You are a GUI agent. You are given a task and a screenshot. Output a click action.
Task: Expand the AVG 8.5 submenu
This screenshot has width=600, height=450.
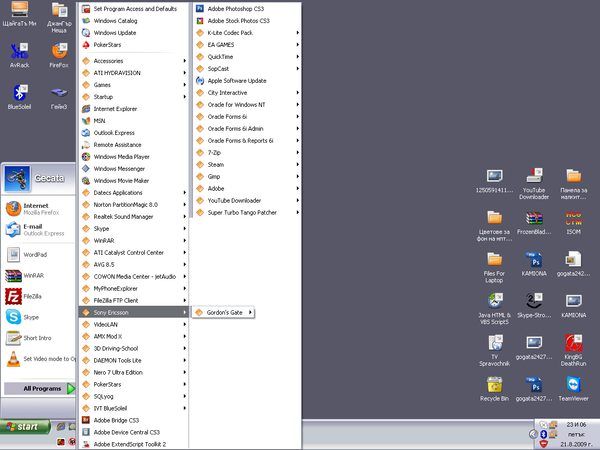pyautogui.click(x=134, y=264)
